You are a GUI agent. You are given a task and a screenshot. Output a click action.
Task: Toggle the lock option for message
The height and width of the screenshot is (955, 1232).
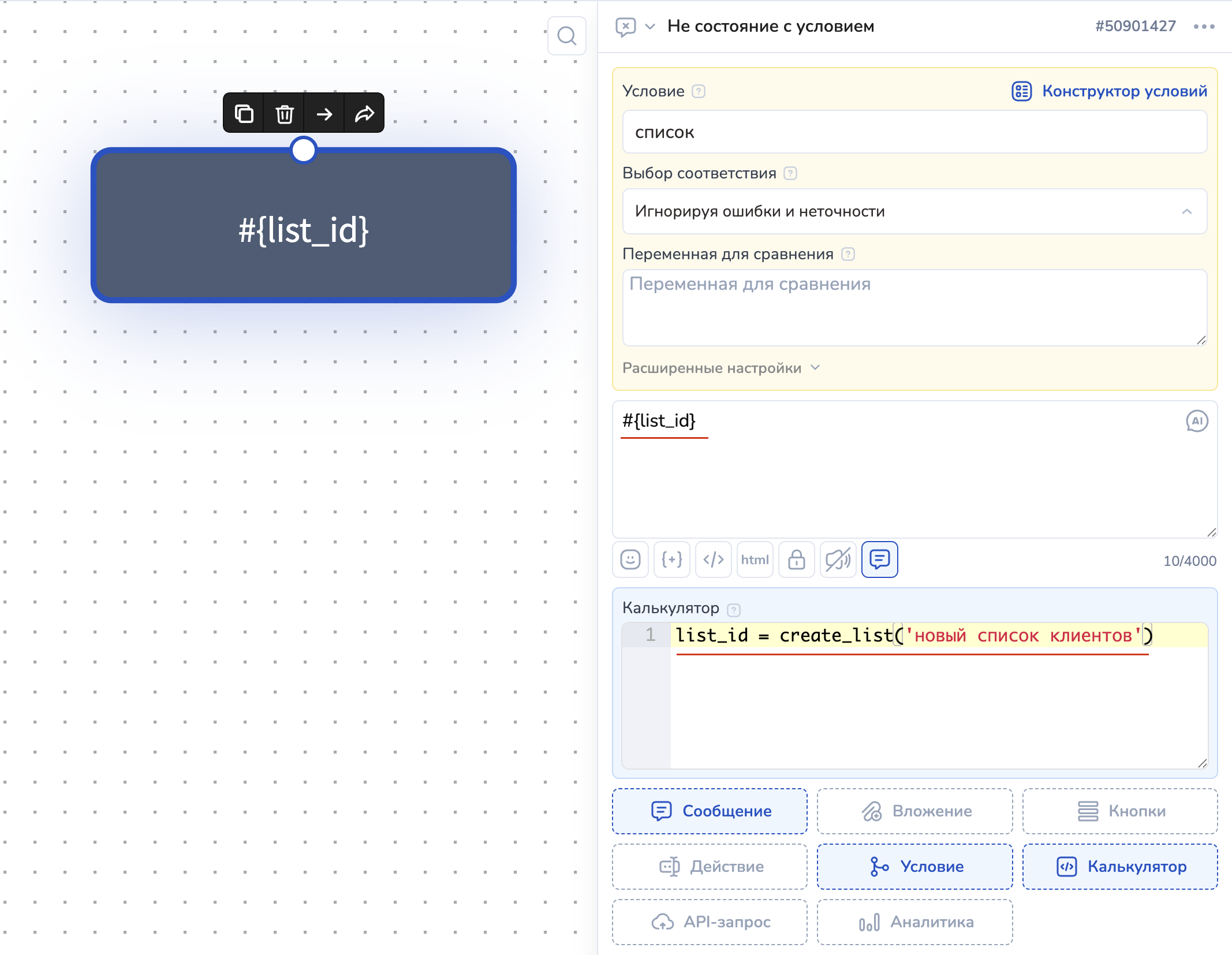[797, 559]
